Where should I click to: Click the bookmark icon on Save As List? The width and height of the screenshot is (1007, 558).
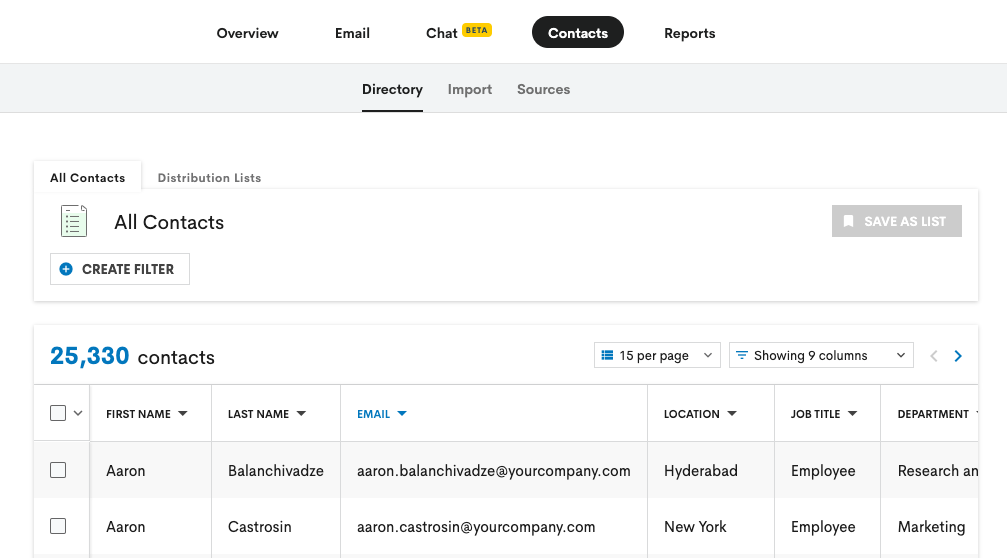pos(848,222)
